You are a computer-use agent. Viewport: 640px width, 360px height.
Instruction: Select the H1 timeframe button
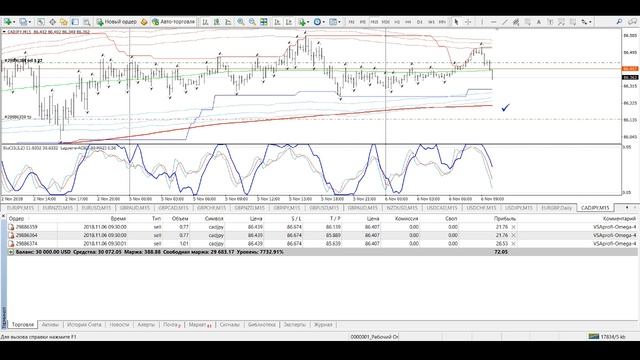coord(397,22)
